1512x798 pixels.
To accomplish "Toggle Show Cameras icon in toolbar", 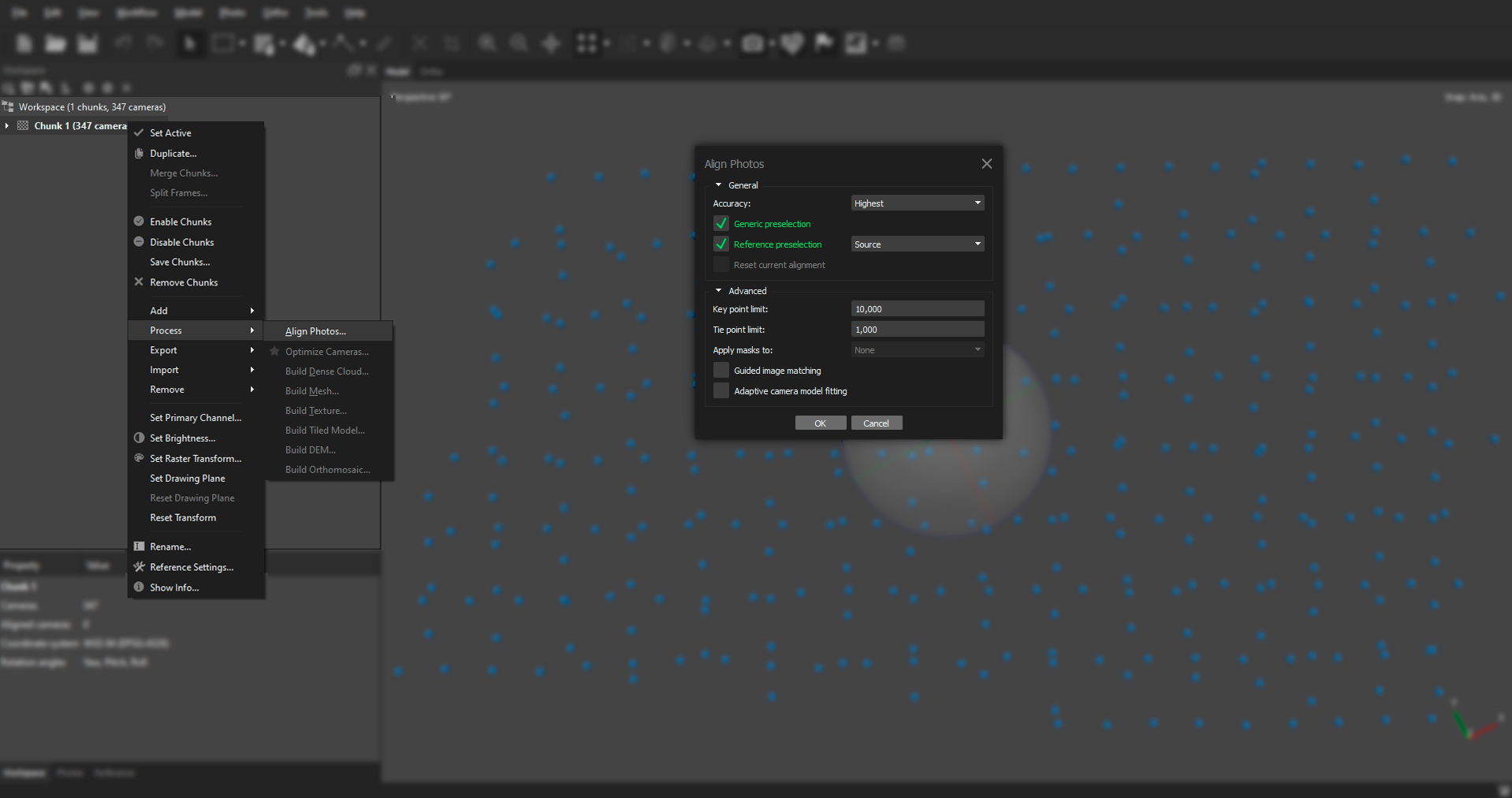I will coord(753,43).
